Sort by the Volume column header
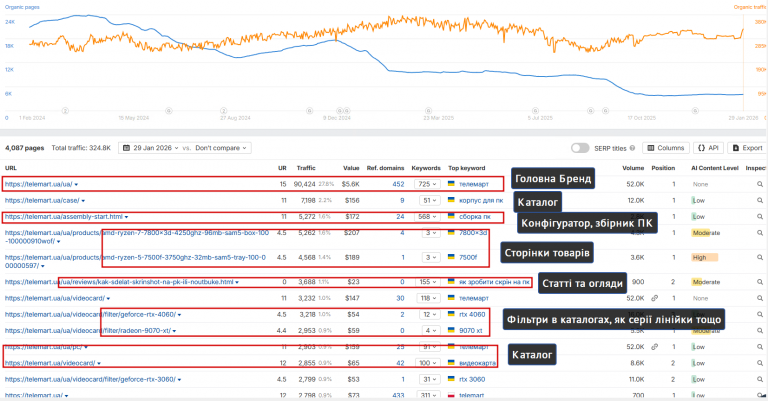This screenshot has height=401, width=768. pos(633,168)
